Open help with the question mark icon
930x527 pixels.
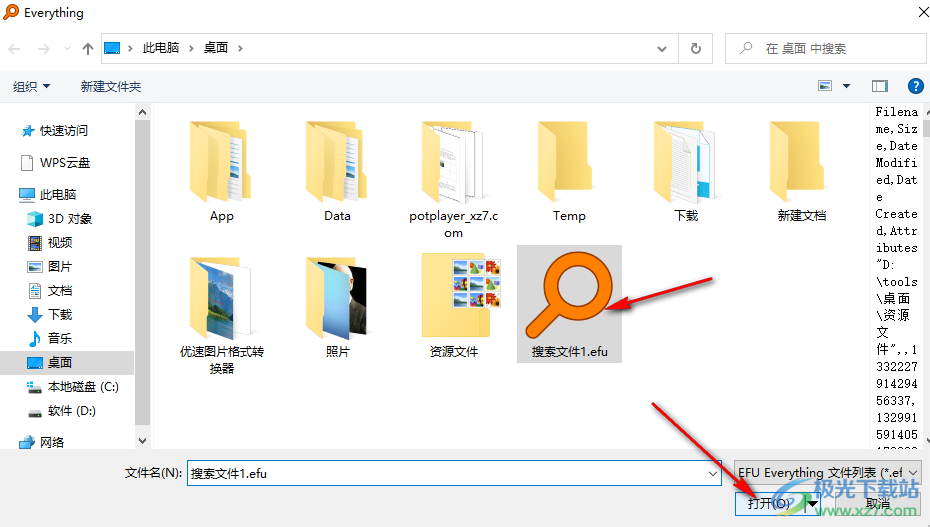[915, 87]
